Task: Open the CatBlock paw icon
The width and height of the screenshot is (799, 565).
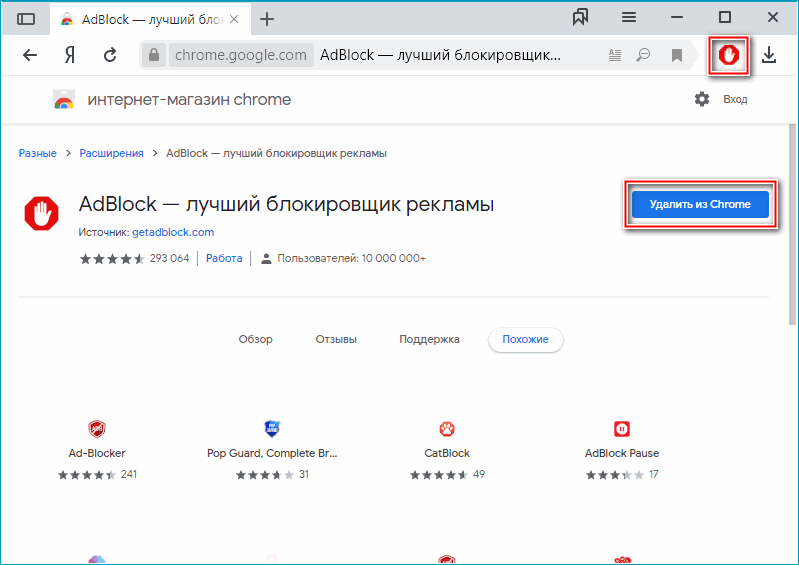Action: 447,429
